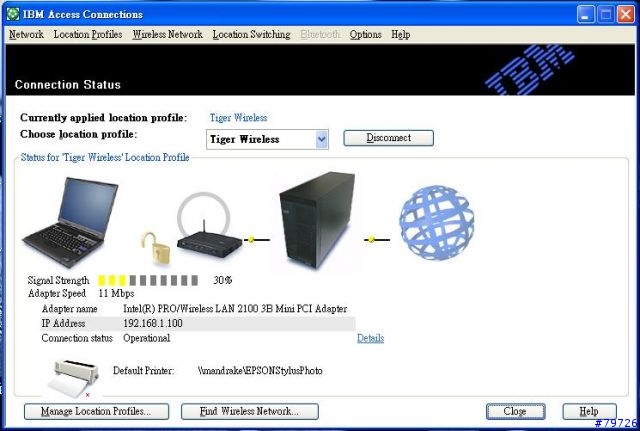Click the Disconnect button
Viewport: 640px width, 431px height.
pos(388,138)
